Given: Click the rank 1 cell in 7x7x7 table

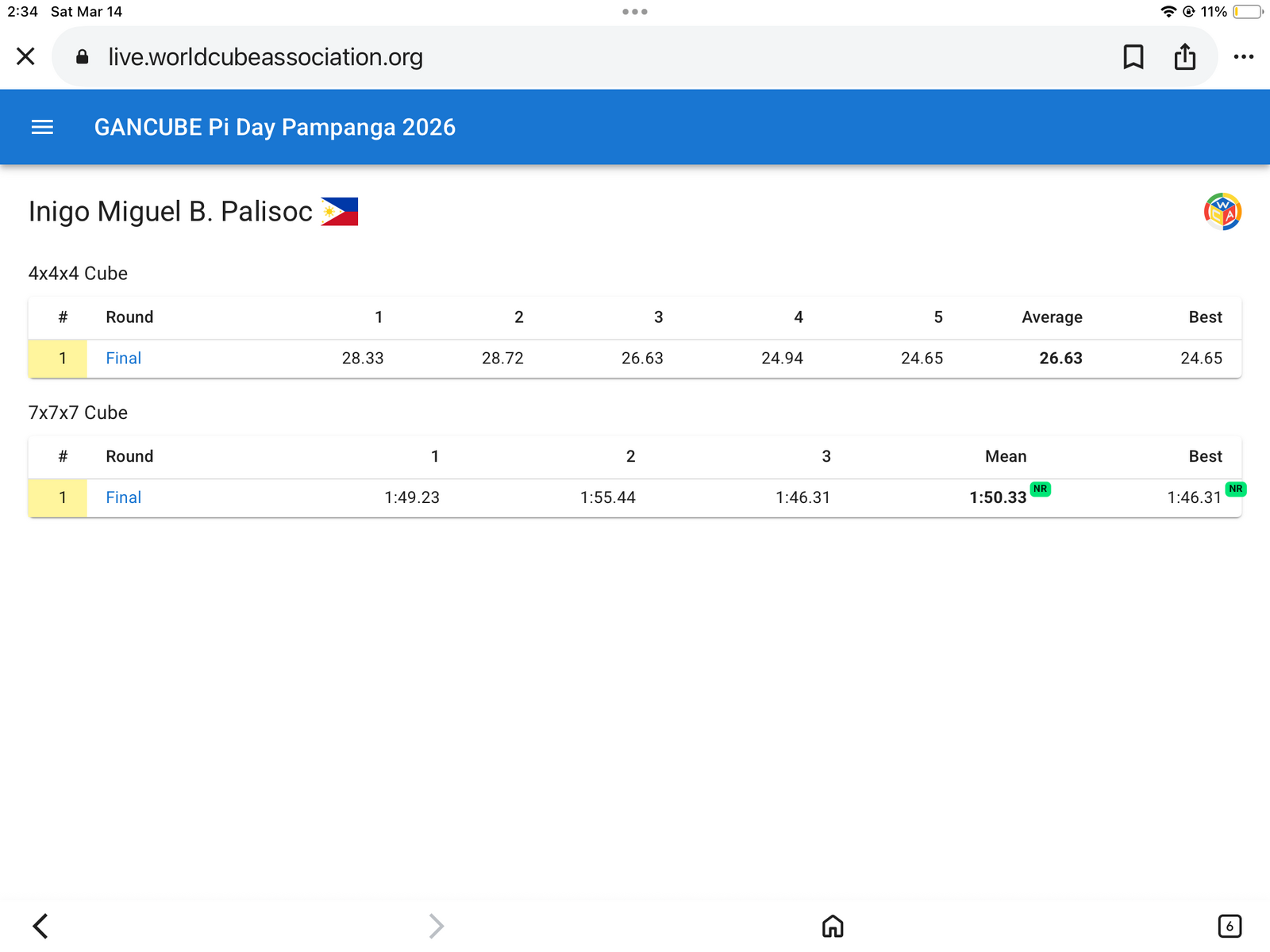Looking at the screenshot, I should click(57, 498).
